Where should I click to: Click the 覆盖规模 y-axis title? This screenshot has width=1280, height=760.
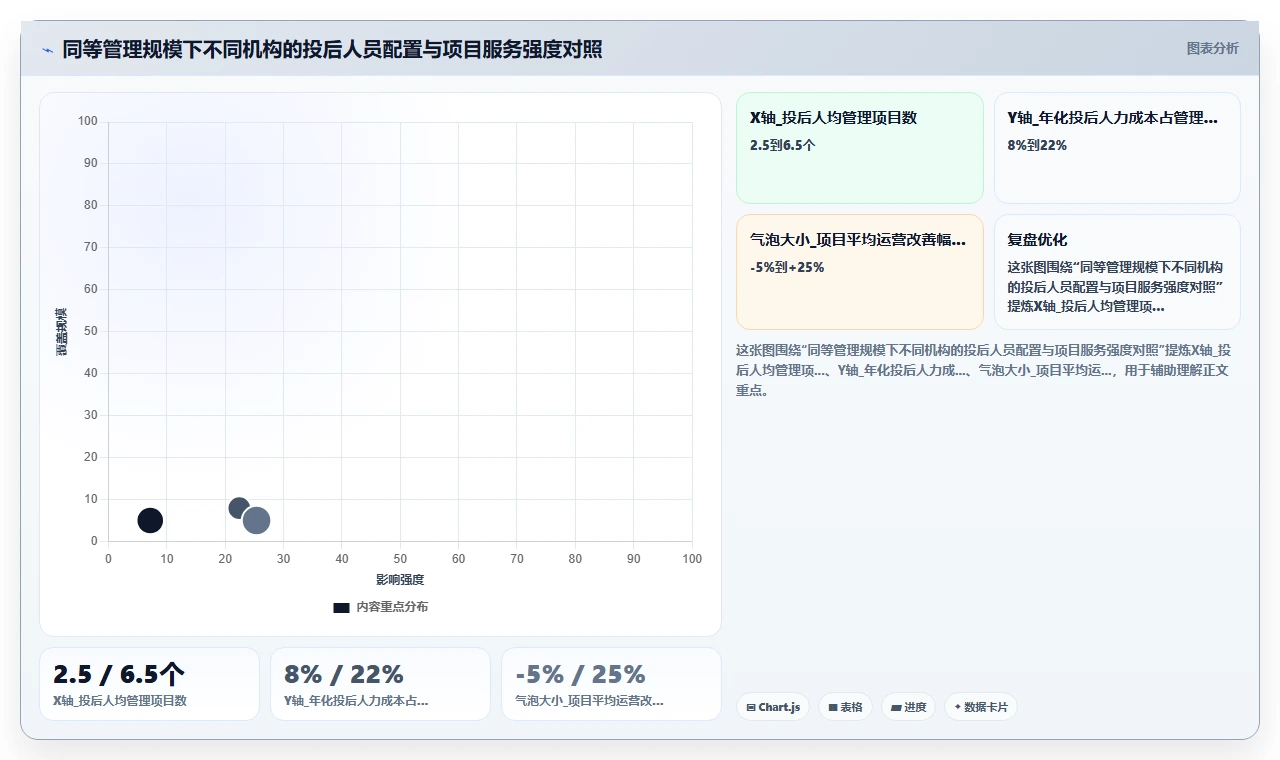(61, 331)
